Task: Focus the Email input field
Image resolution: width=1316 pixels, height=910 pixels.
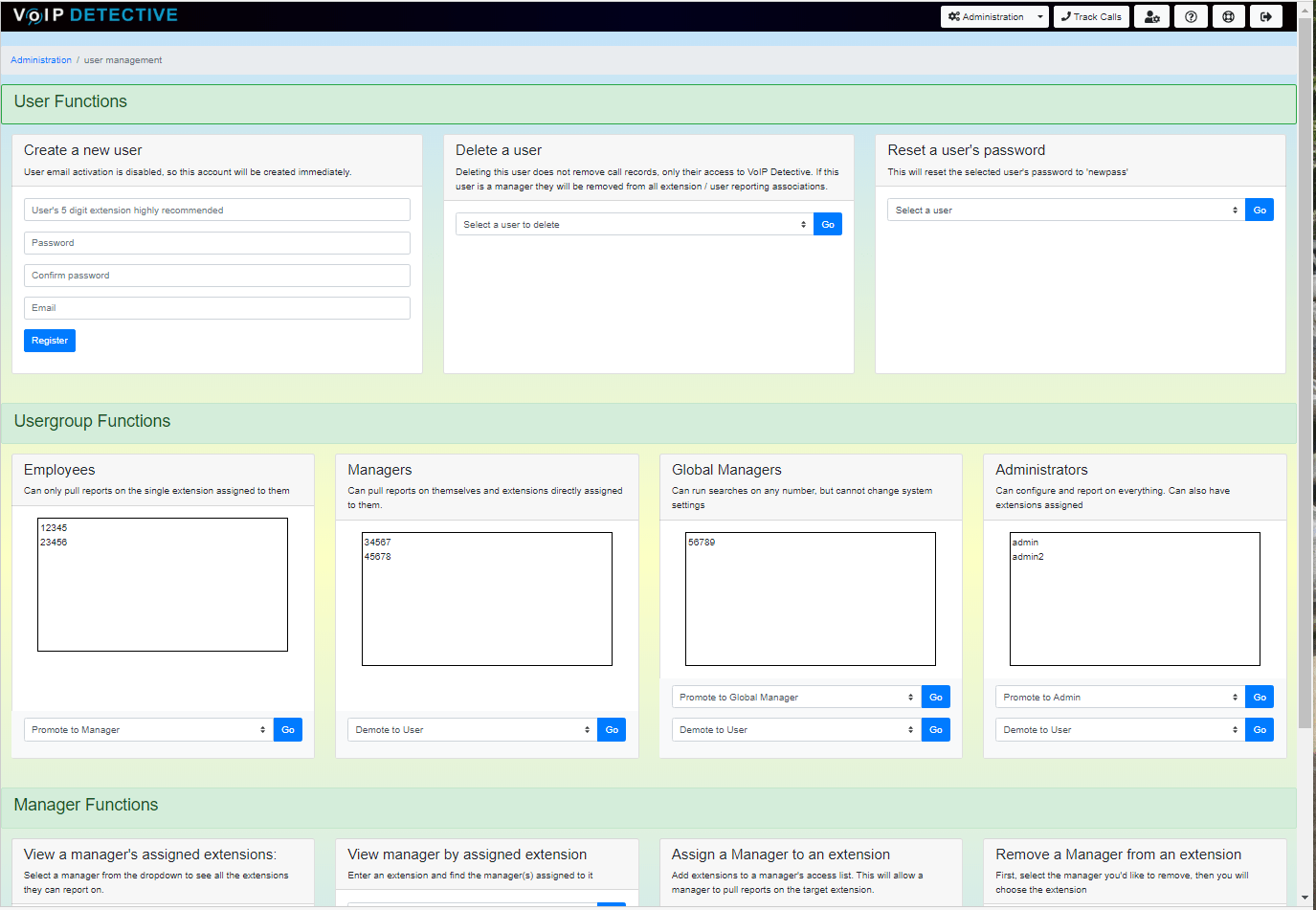Action: (x=217, y=308)
